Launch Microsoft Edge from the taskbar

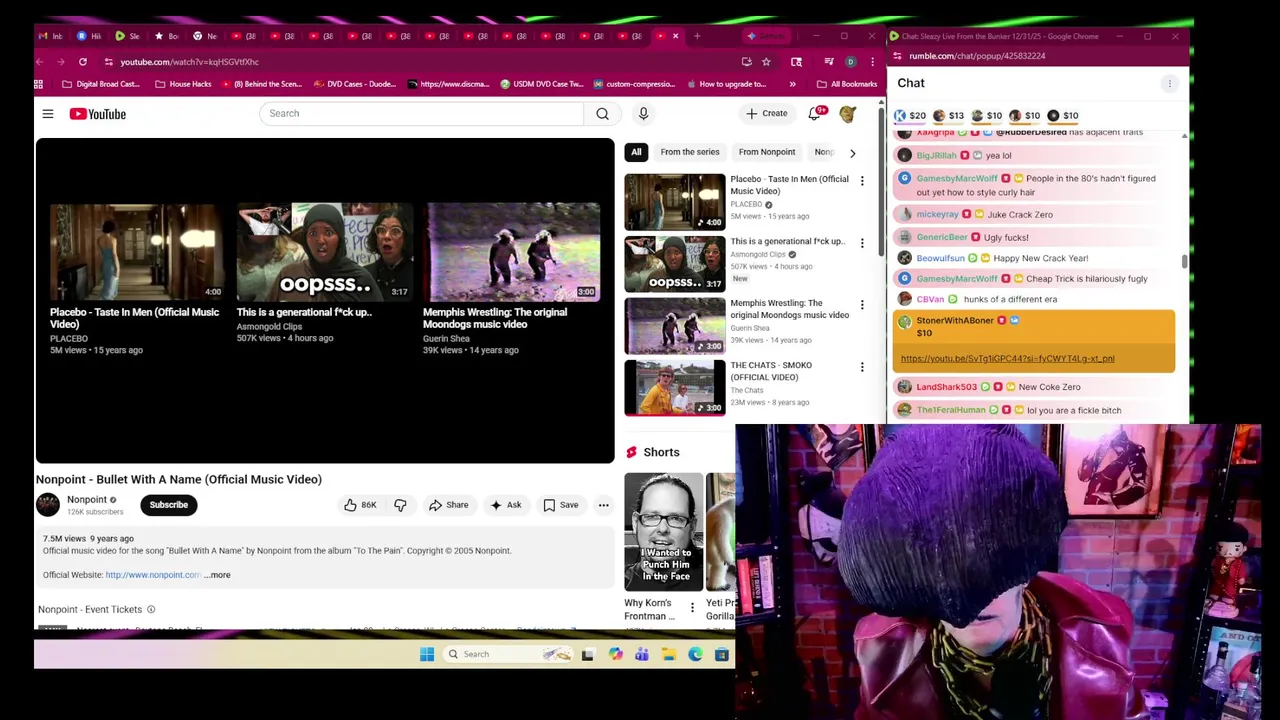695,654
